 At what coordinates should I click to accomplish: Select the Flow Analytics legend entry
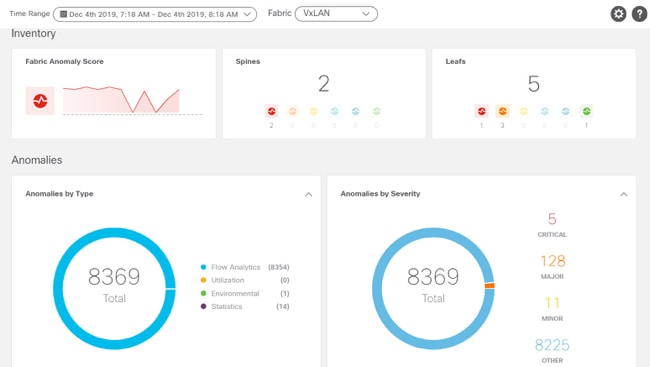point(245,267)
